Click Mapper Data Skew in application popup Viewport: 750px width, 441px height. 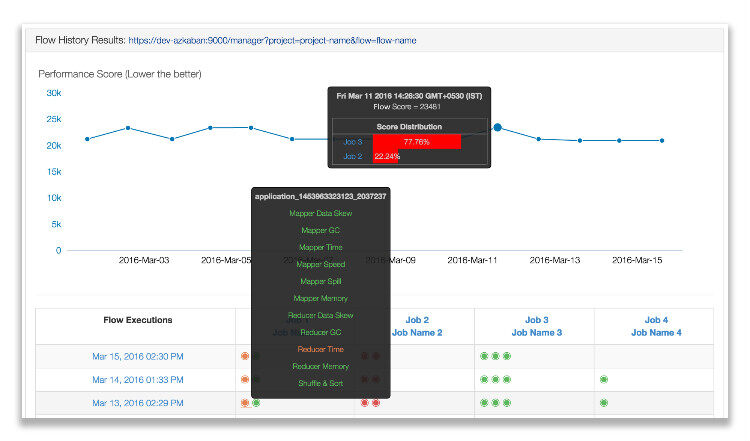(320, 213)
